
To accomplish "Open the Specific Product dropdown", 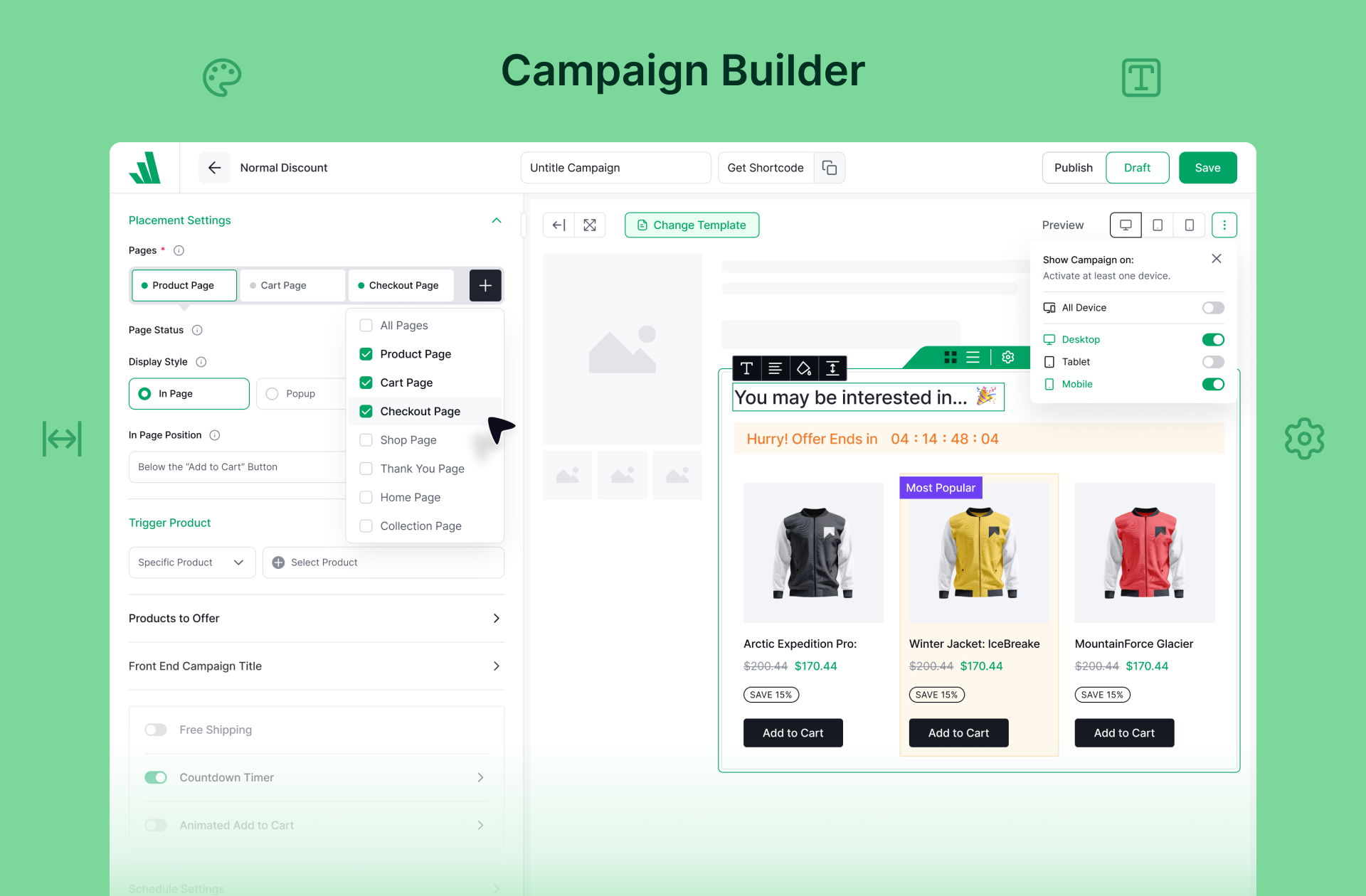I will (x=192, y=562).
